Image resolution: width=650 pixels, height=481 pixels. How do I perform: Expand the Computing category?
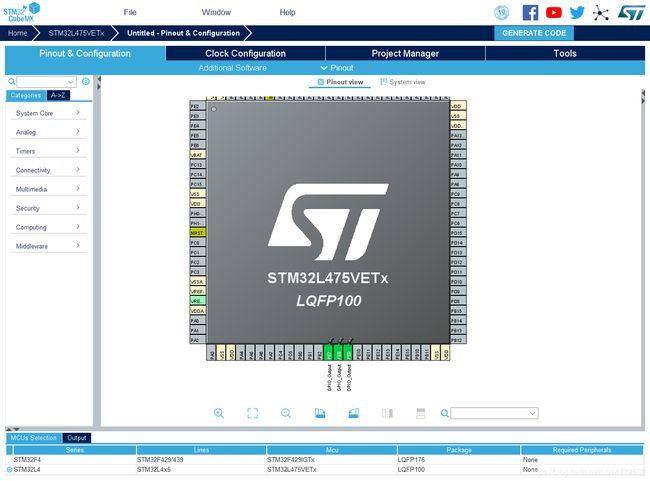coord(48,227)
